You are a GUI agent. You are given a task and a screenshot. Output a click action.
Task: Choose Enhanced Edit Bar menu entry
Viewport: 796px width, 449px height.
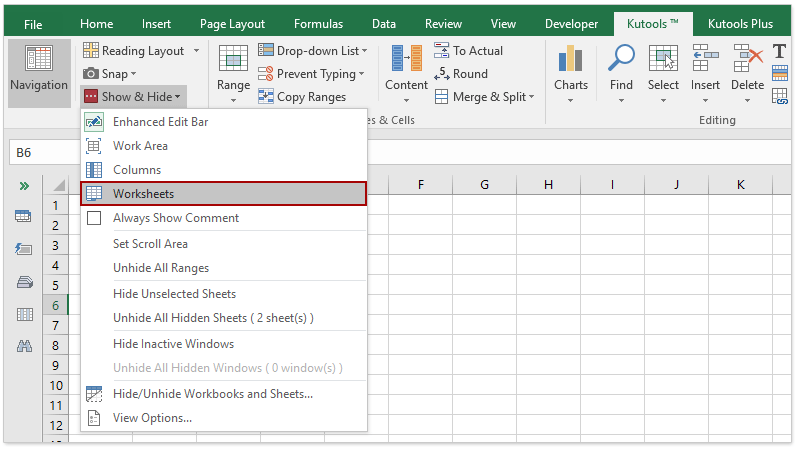224,122
